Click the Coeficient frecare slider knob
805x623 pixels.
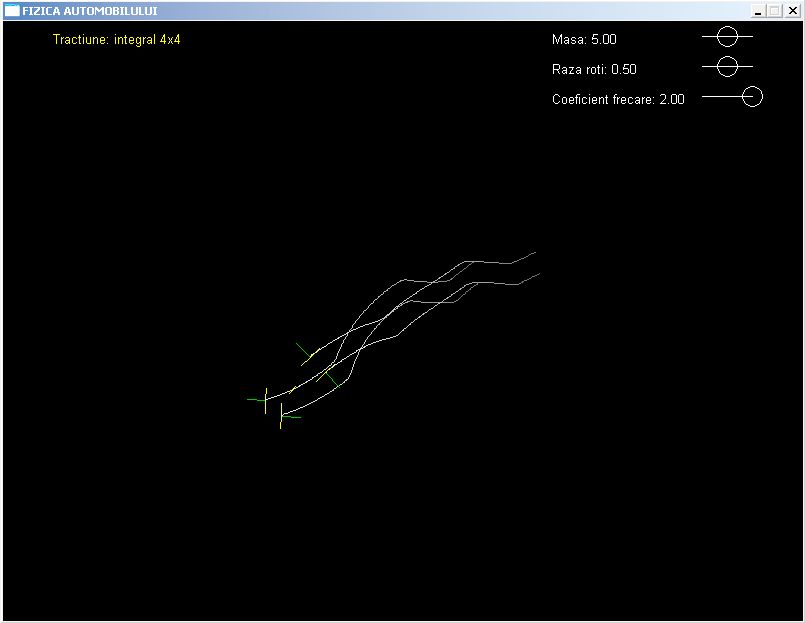(x=752, y=97)
